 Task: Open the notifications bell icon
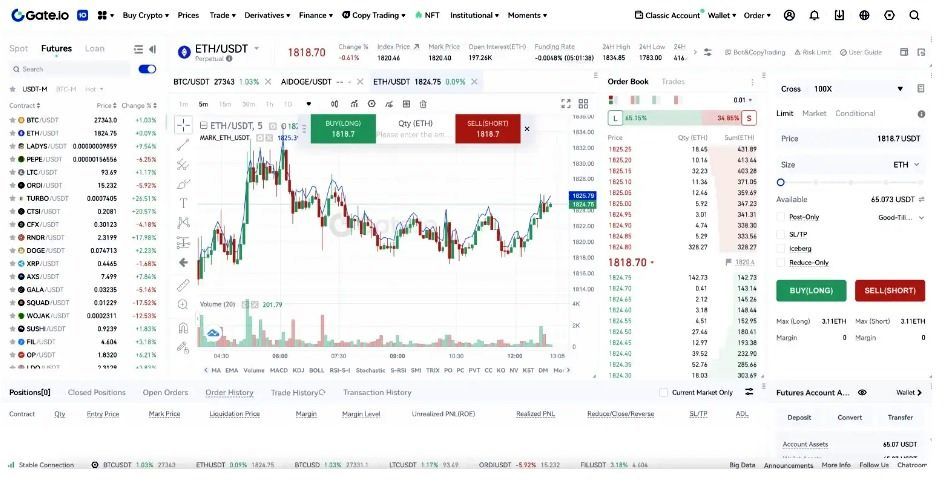pyautogui.click(x=814, y=15)
